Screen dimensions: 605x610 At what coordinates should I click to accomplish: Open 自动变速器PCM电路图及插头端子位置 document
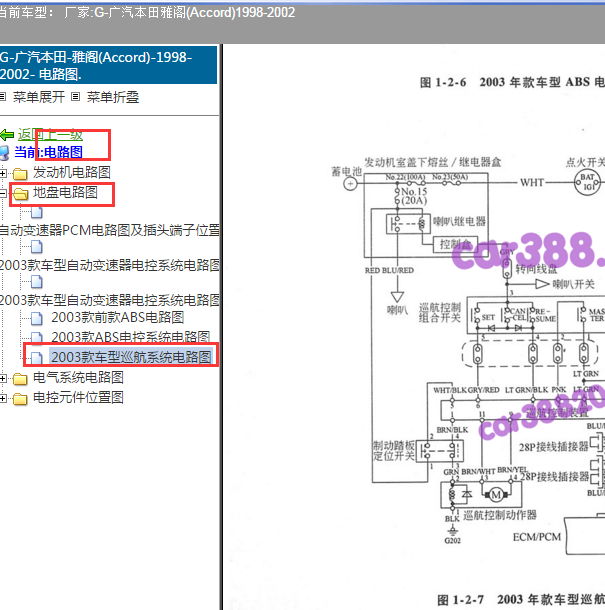pyautogui.click(x=109, y=230)
